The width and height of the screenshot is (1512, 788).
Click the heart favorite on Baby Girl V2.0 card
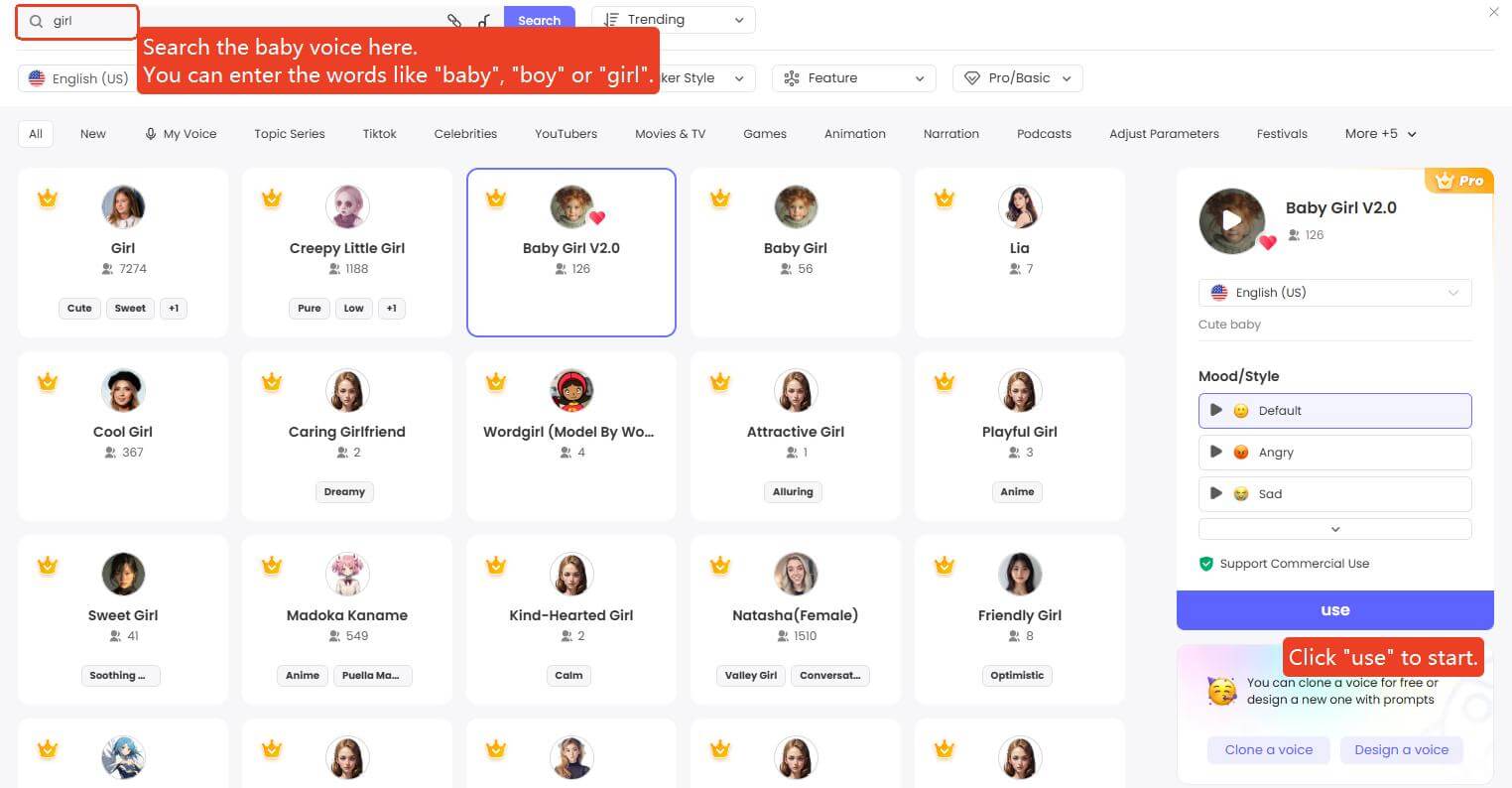(597, 218)
